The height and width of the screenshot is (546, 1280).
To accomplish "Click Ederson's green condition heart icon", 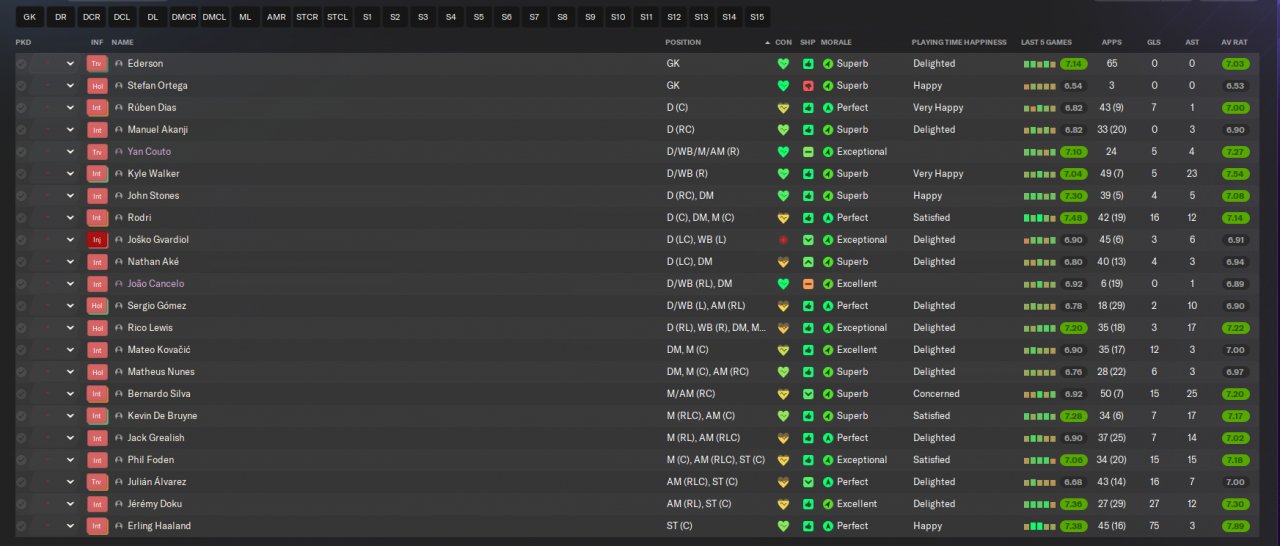I will click(783, 63).
